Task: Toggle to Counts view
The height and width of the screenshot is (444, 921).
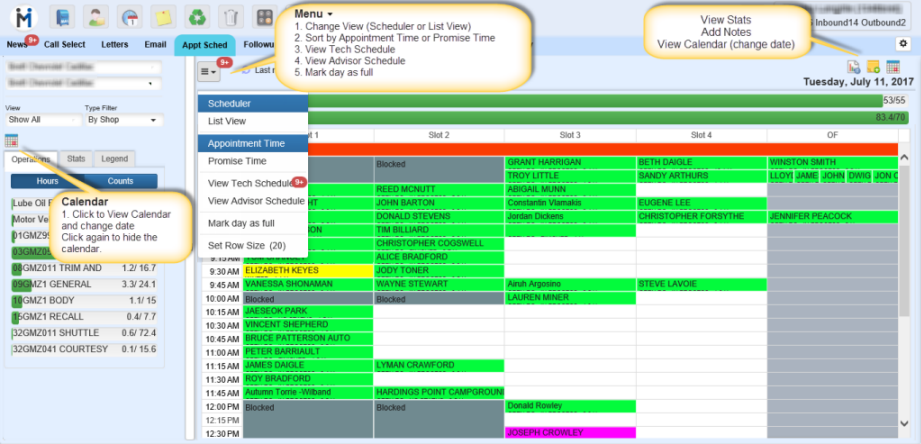Action: [120, 181]
